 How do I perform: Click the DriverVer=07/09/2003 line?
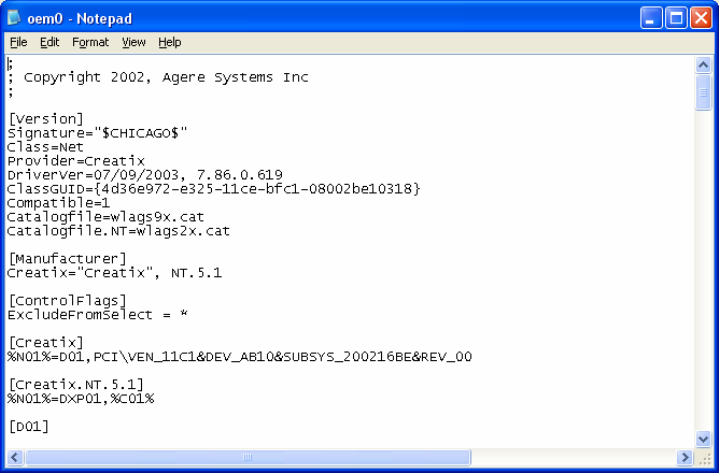tap(145, 175)
